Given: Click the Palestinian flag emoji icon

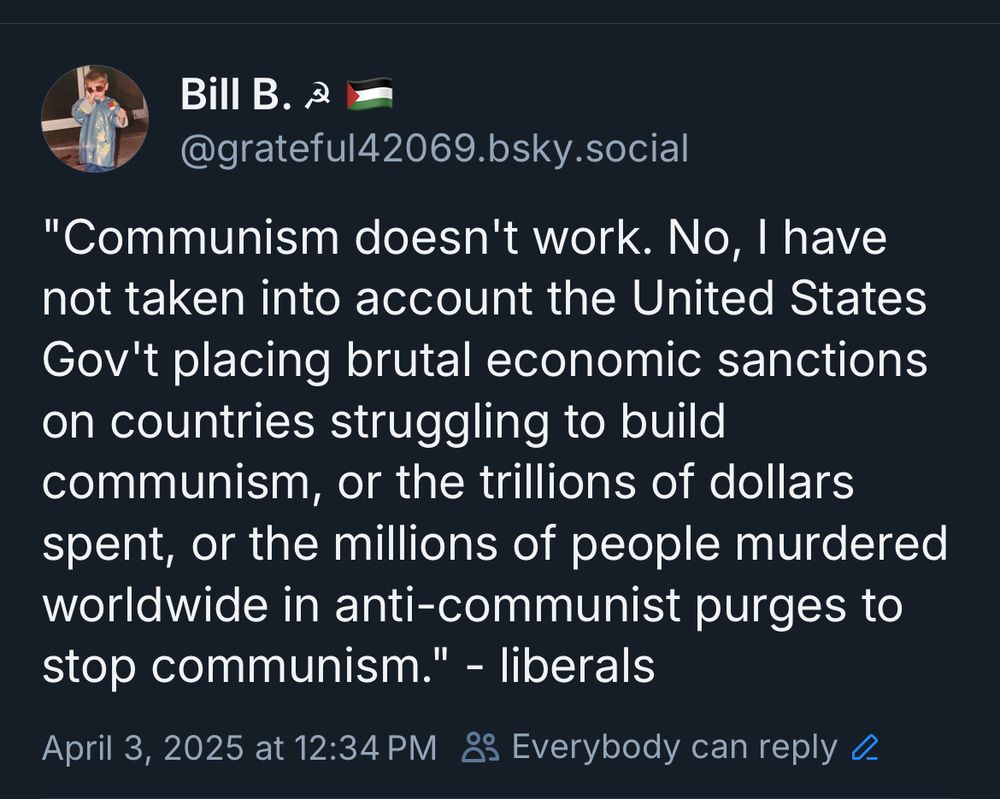Looking at the screenshot, I should click(369, 95).
